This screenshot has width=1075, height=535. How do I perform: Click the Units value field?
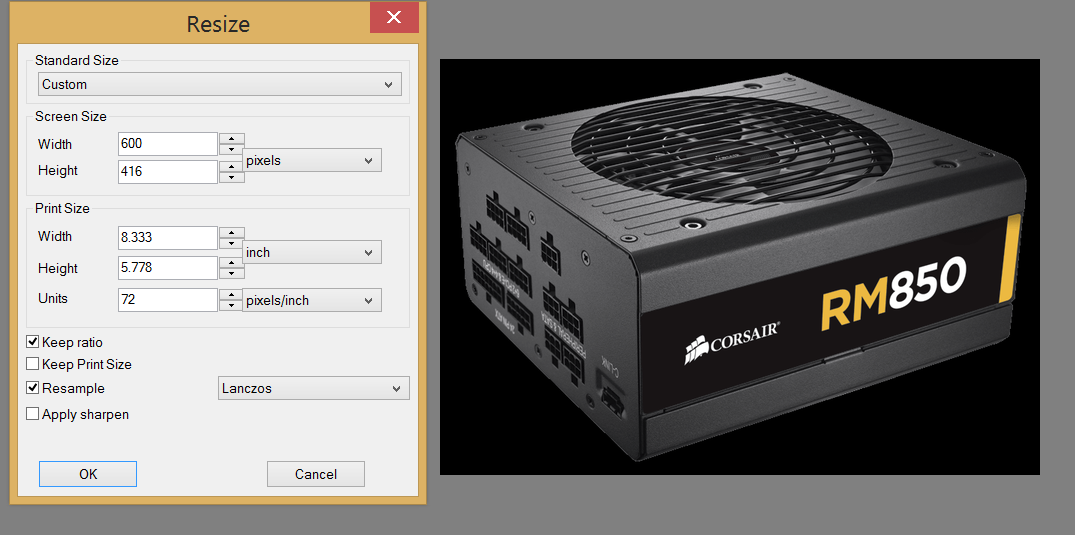click(x=168, y=300)
